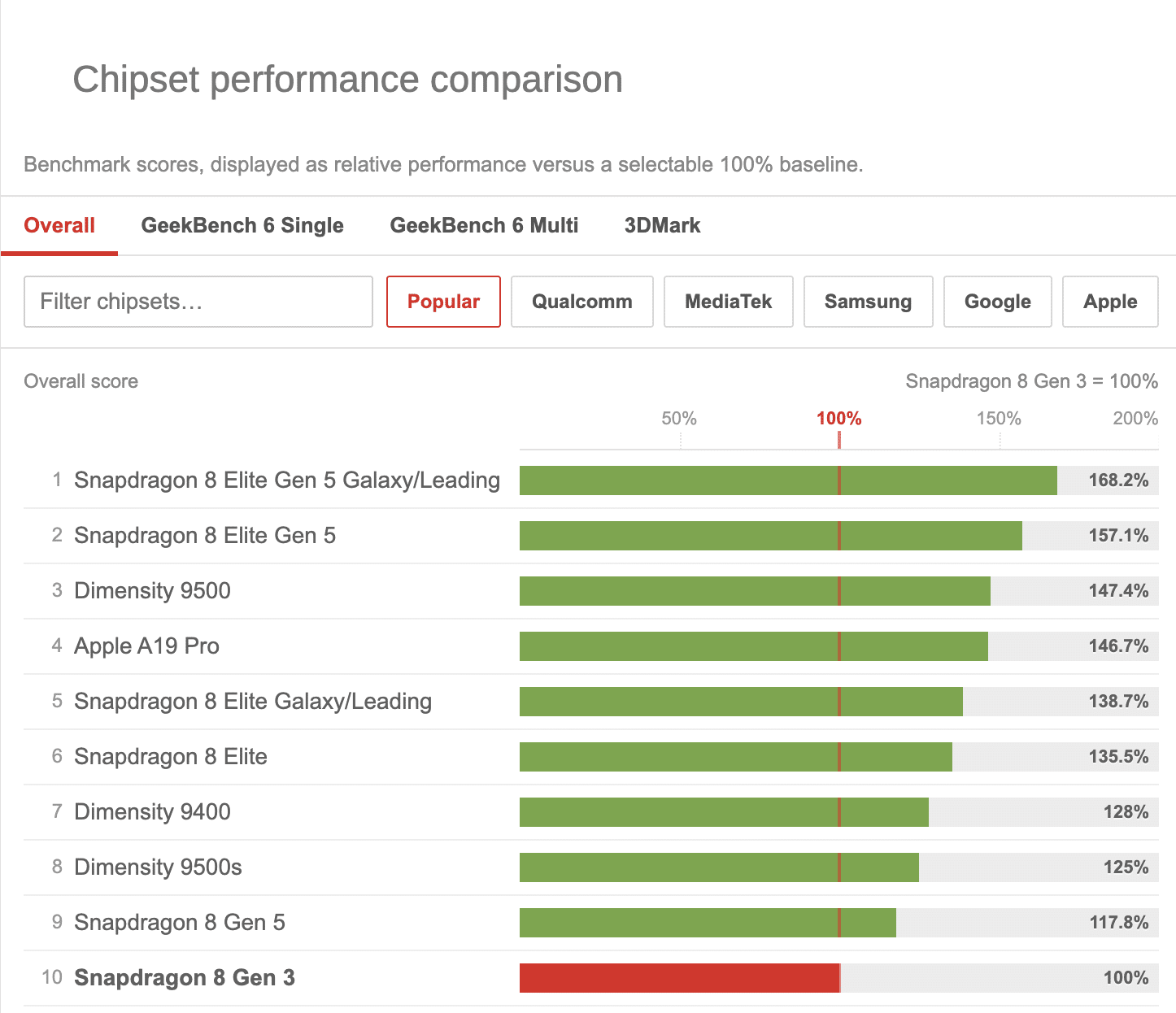Click the Dimensity 9500 chipset name
Viewport: 1176px width, 1013px height.
point(152,591)
